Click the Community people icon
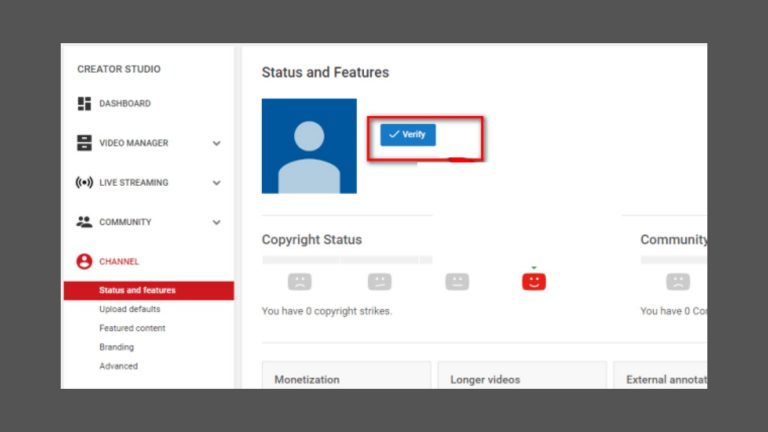The image size is (768, 432). click(84, 222)
